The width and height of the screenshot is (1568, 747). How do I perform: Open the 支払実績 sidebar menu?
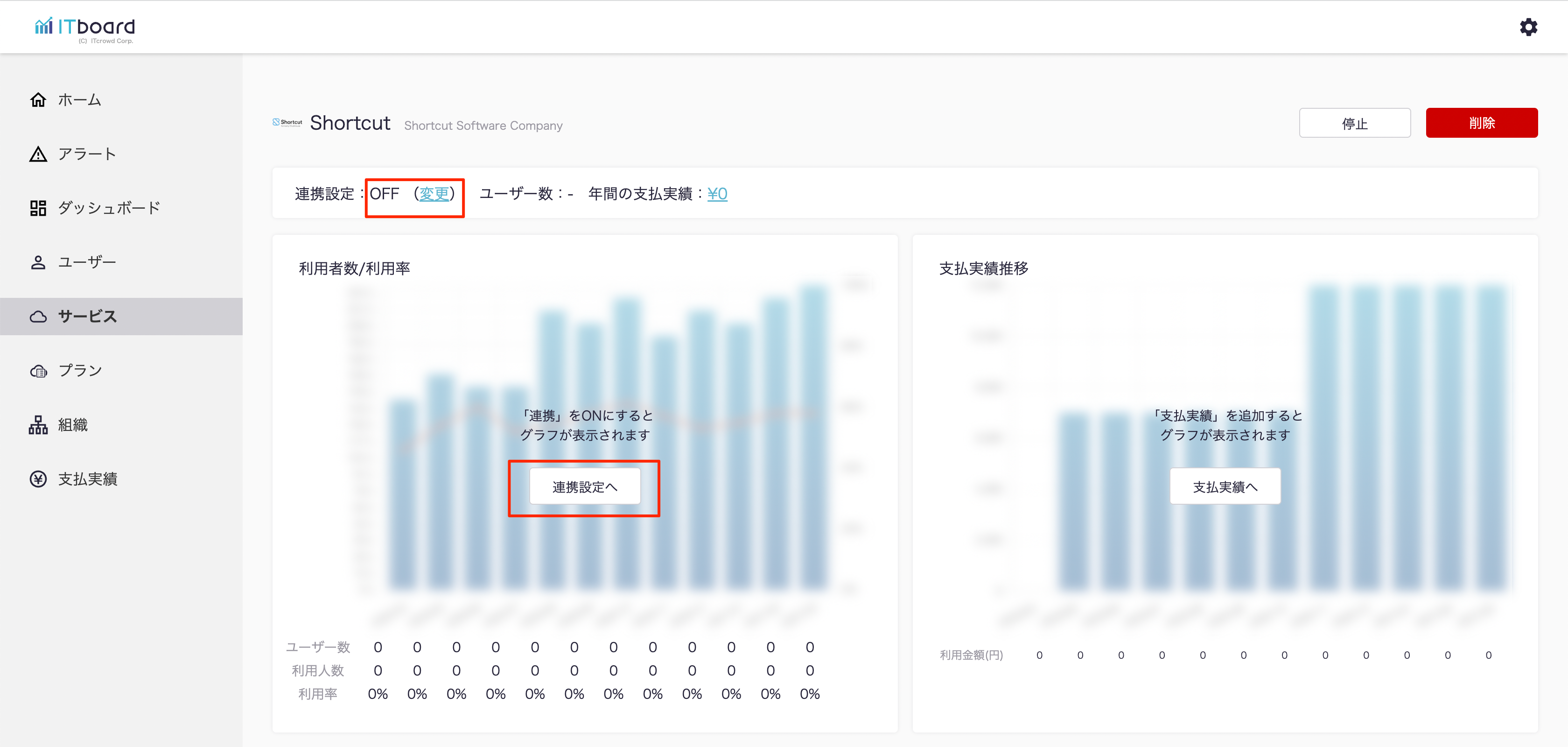88,479
